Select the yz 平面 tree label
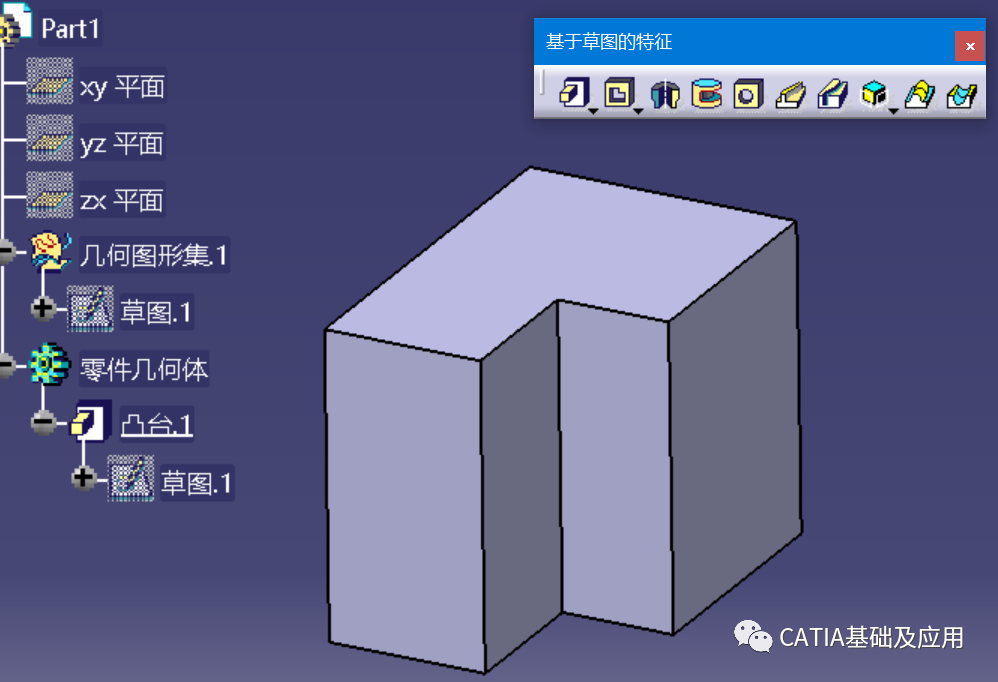Screen dimensions: 998x682 click(122, 143)
